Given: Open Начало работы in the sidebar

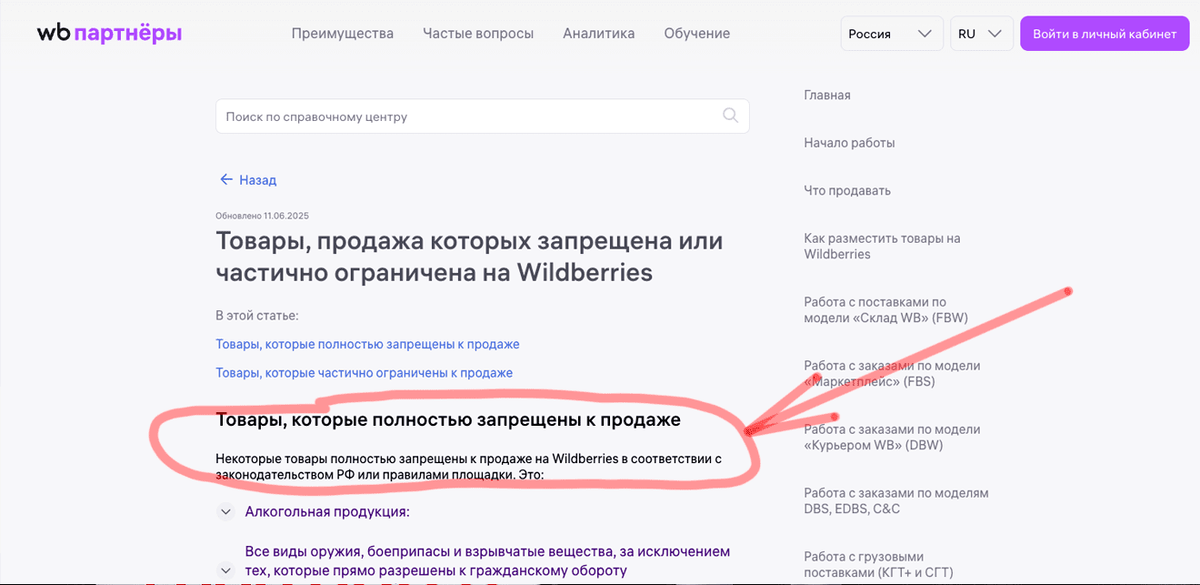Looking at the screenshot, I should (849, 143).
